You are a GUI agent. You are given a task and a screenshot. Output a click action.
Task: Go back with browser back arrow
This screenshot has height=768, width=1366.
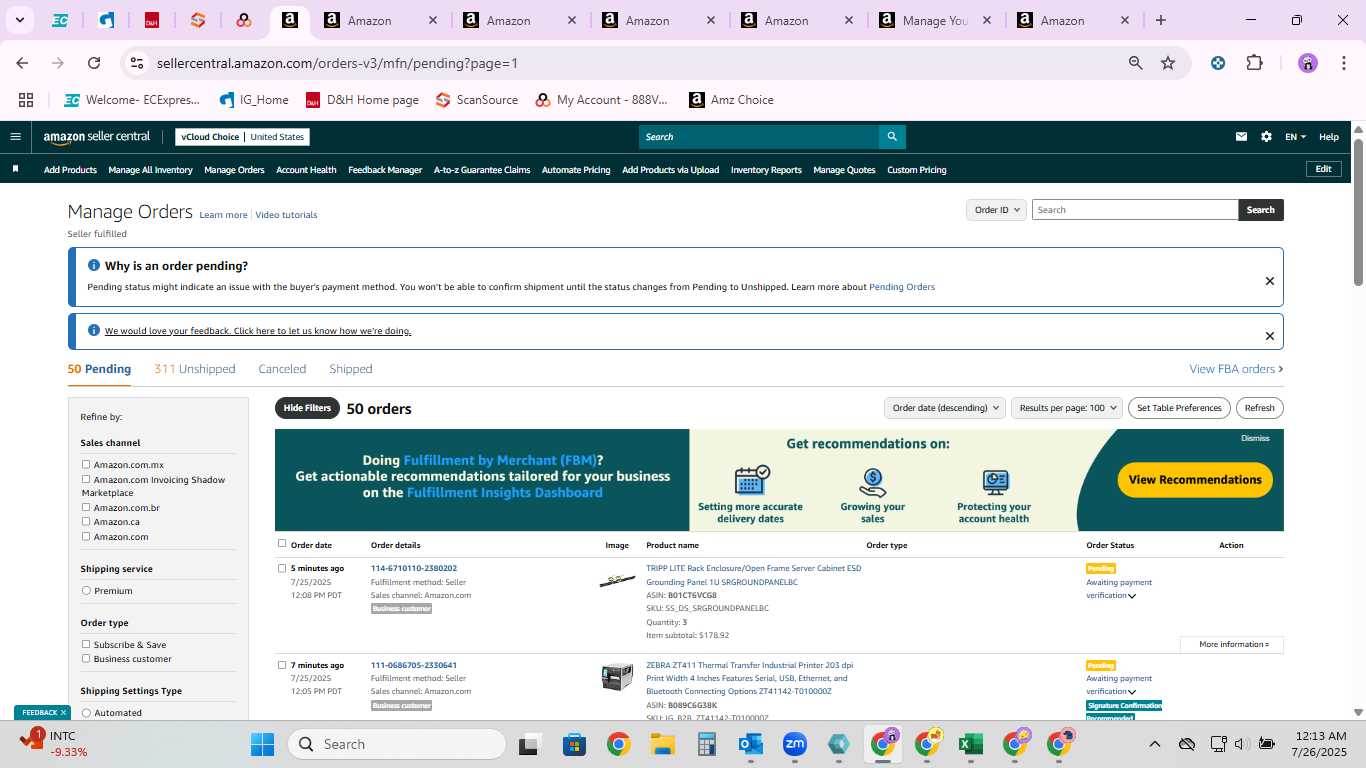(22, 63)
